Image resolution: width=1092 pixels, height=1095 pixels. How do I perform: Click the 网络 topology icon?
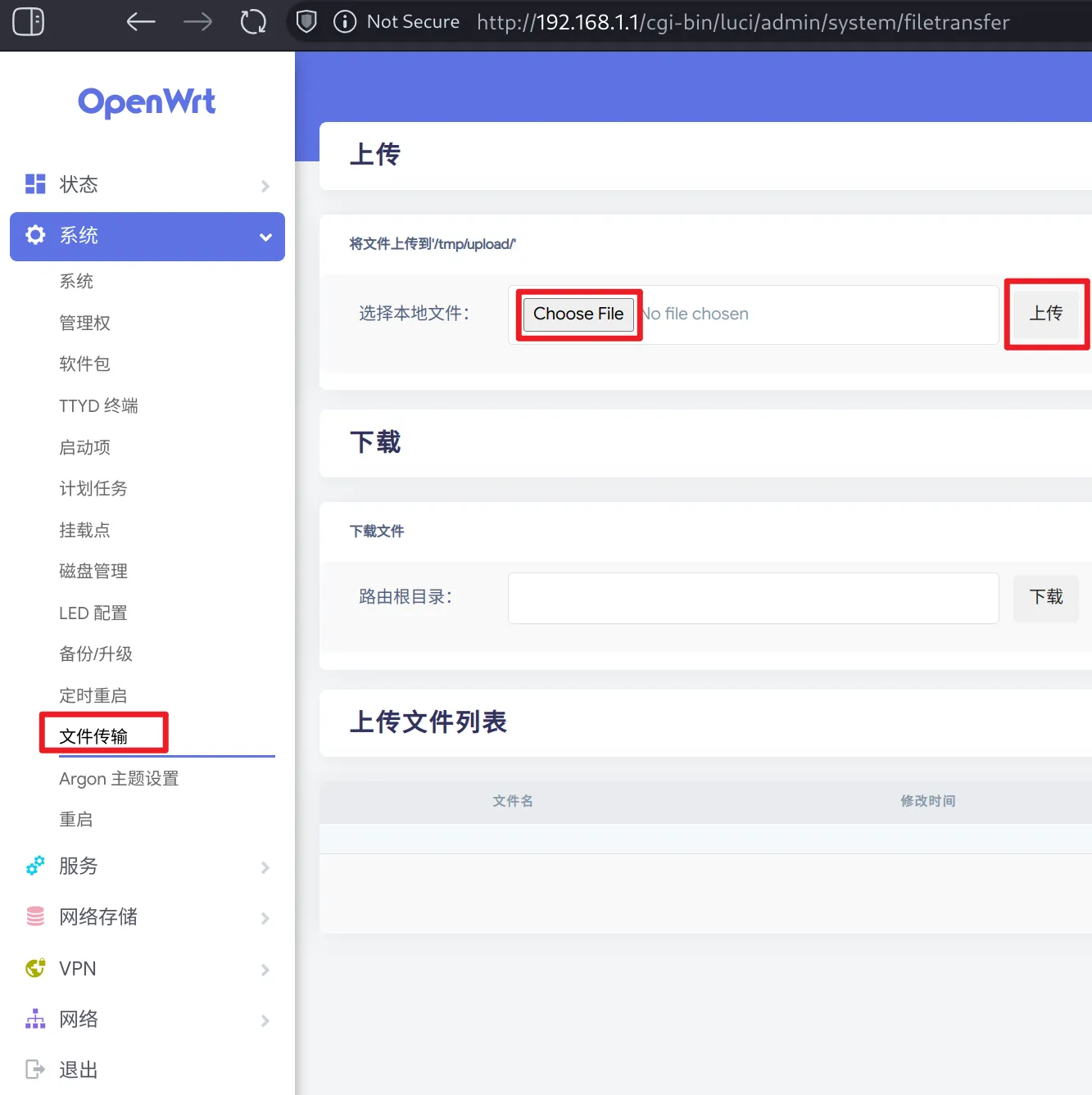(35, 1019)
